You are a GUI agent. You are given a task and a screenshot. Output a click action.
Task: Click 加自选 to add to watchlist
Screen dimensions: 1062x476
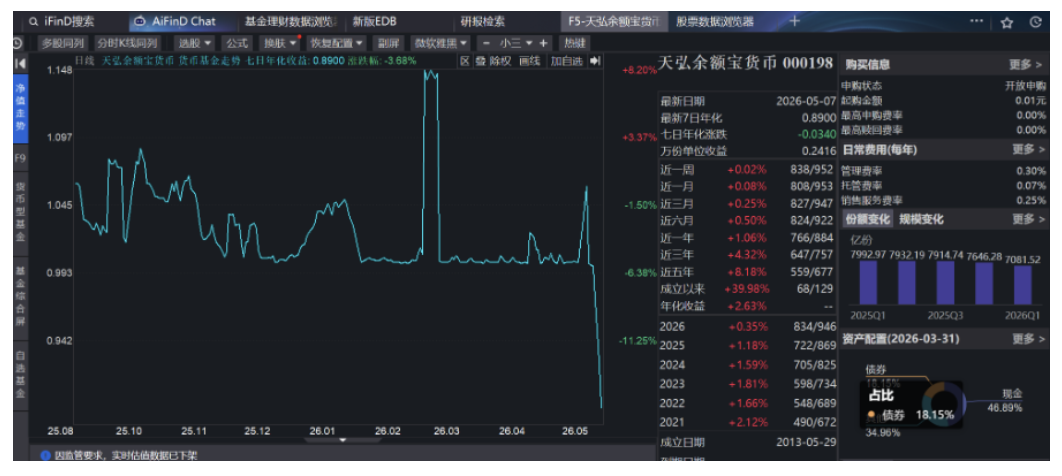566,61
